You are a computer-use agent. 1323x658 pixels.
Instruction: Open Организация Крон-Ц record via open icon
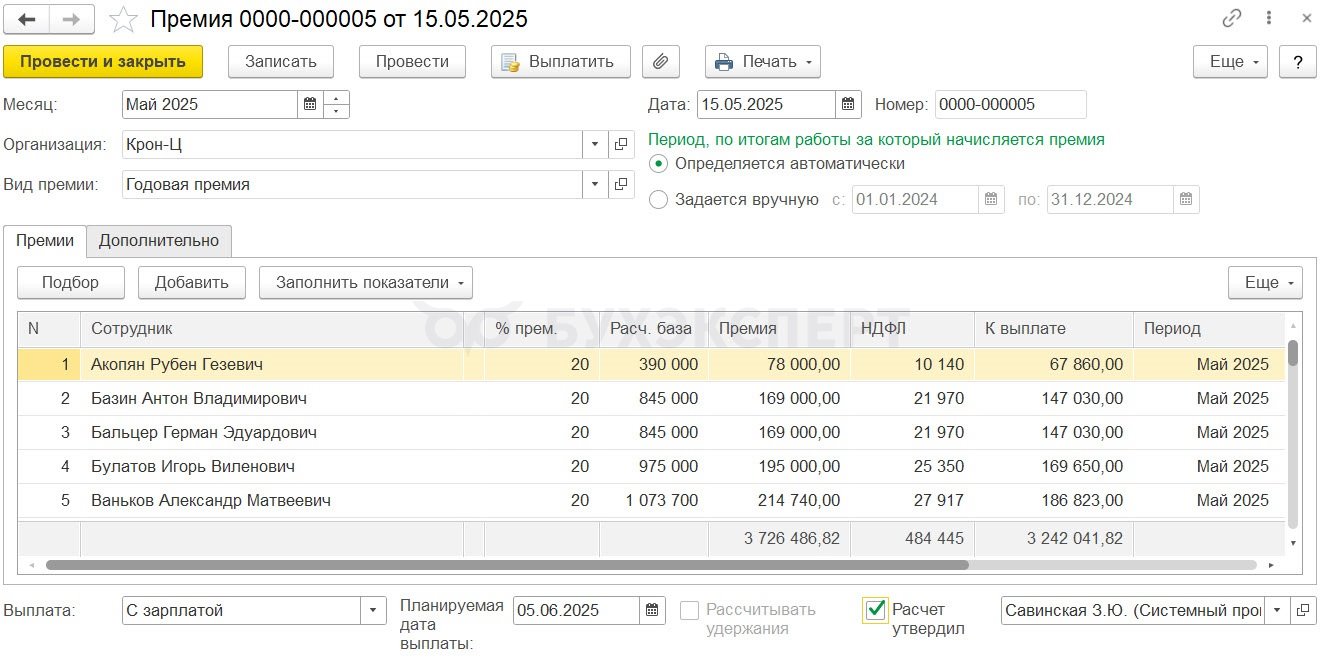622,145
